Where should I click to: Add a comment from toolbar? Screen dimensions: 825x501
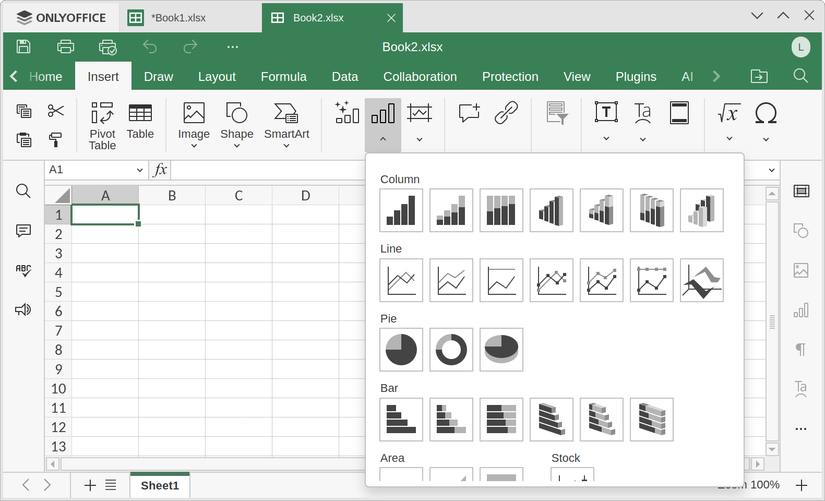point(469,113)
